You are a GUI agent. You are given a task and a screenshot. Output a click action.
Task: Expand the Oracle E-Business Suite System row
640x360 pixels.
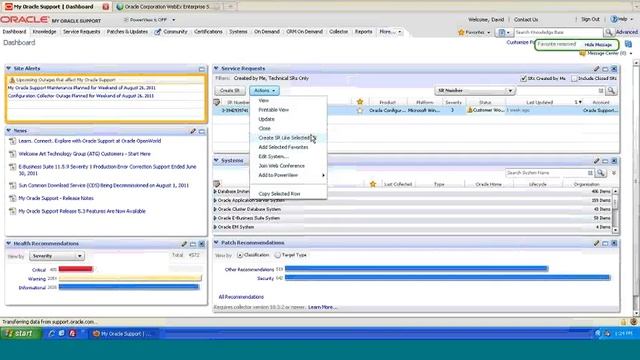click(215, 218)
